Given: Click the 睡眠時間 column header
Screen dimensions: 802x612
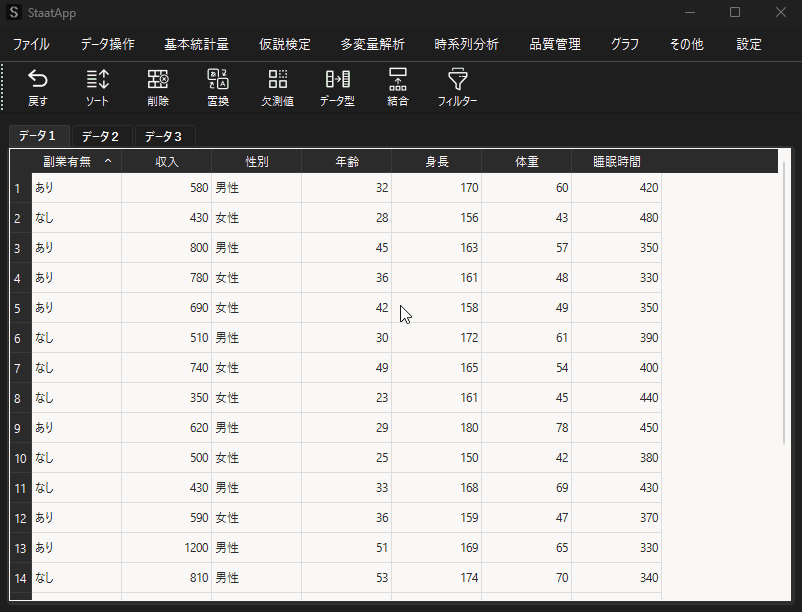Looking at the screenshot, I should (616, 161).
